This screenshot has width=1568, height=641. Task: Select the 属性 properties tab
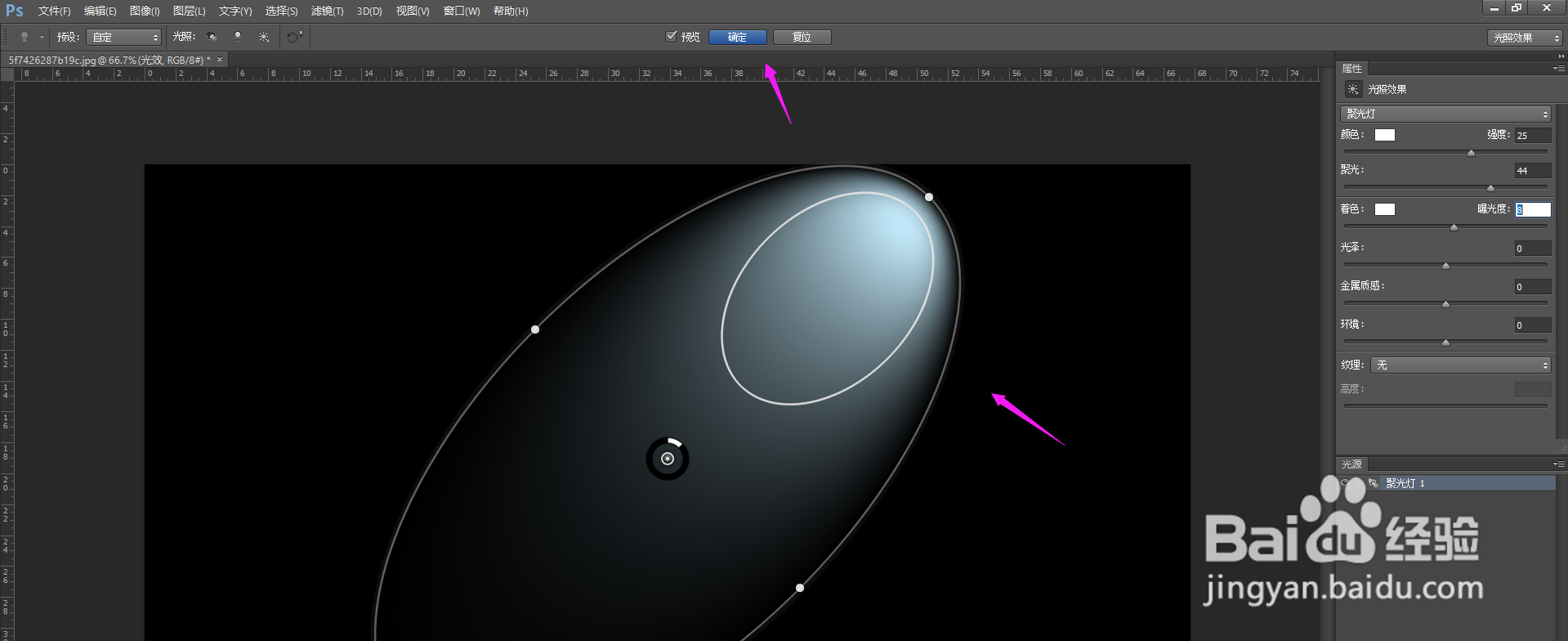coord(1351,69)
